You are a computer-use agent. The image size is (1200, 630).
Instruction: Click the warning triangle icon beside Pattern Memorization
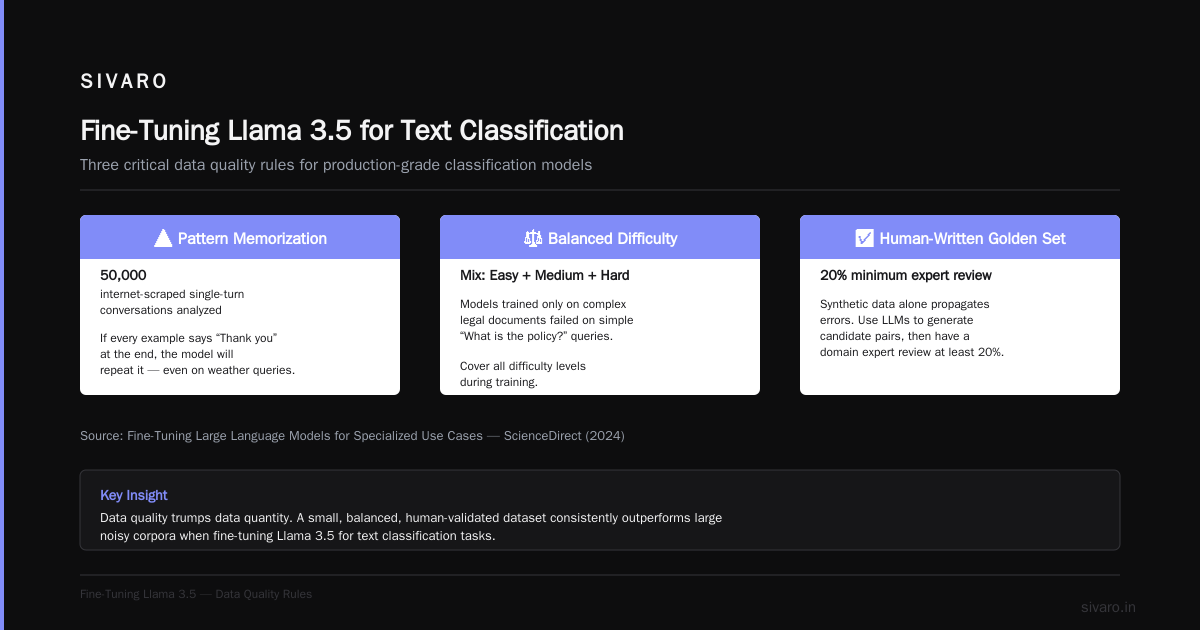click(x=163, y=238)
